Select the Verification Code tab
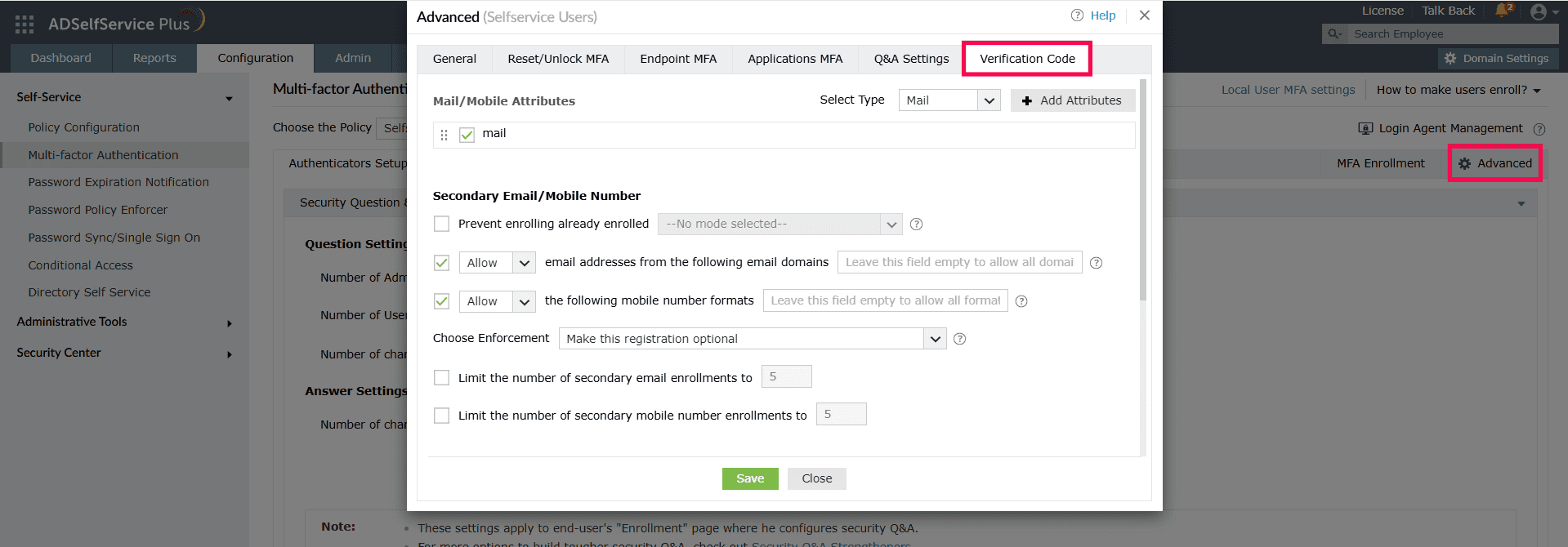This screenshot has width=1568, height=547. [x=1027, y=59]
